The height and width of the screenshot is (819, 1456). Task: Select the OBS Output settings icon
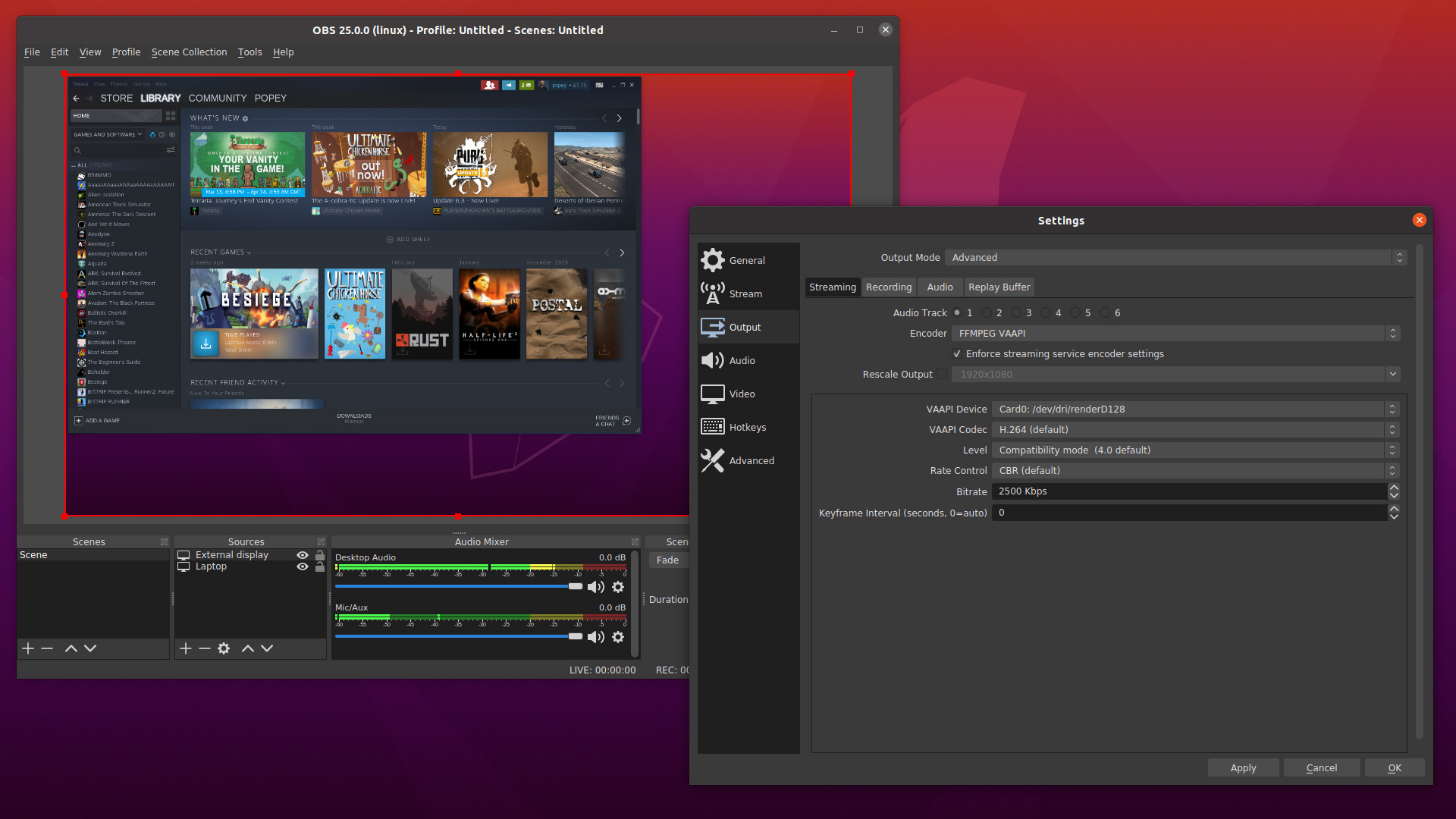point(713,326)
